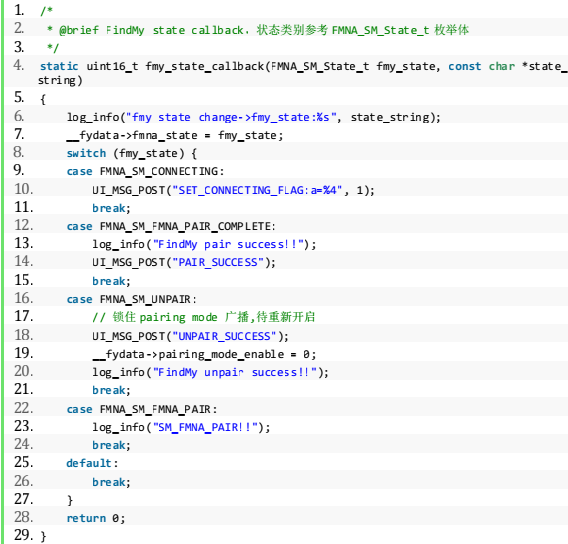568x544 pixels.
Task: Click 'FMNA_SM_FMNA_PAIR:' on line 22
Action: 158,409
